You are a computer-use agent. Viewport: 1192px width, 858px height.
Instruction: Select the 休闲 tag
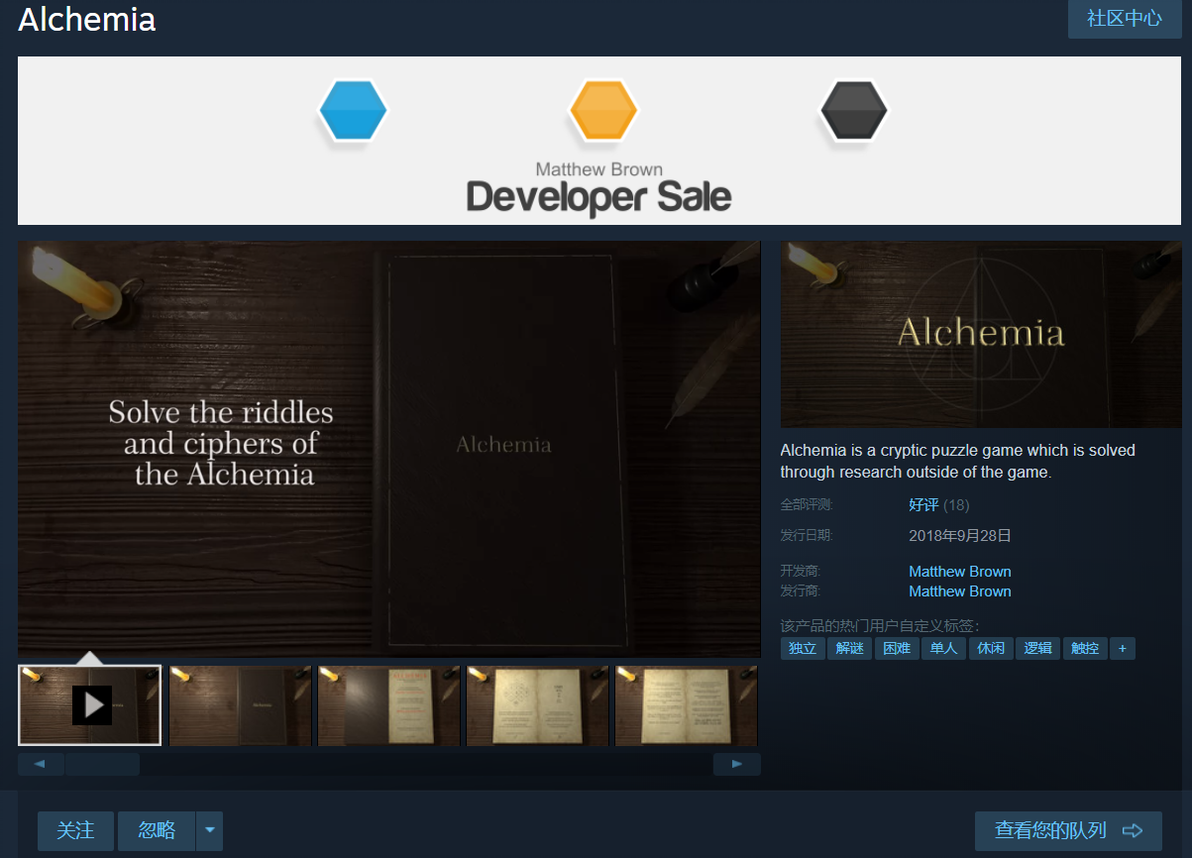(991, 648)
